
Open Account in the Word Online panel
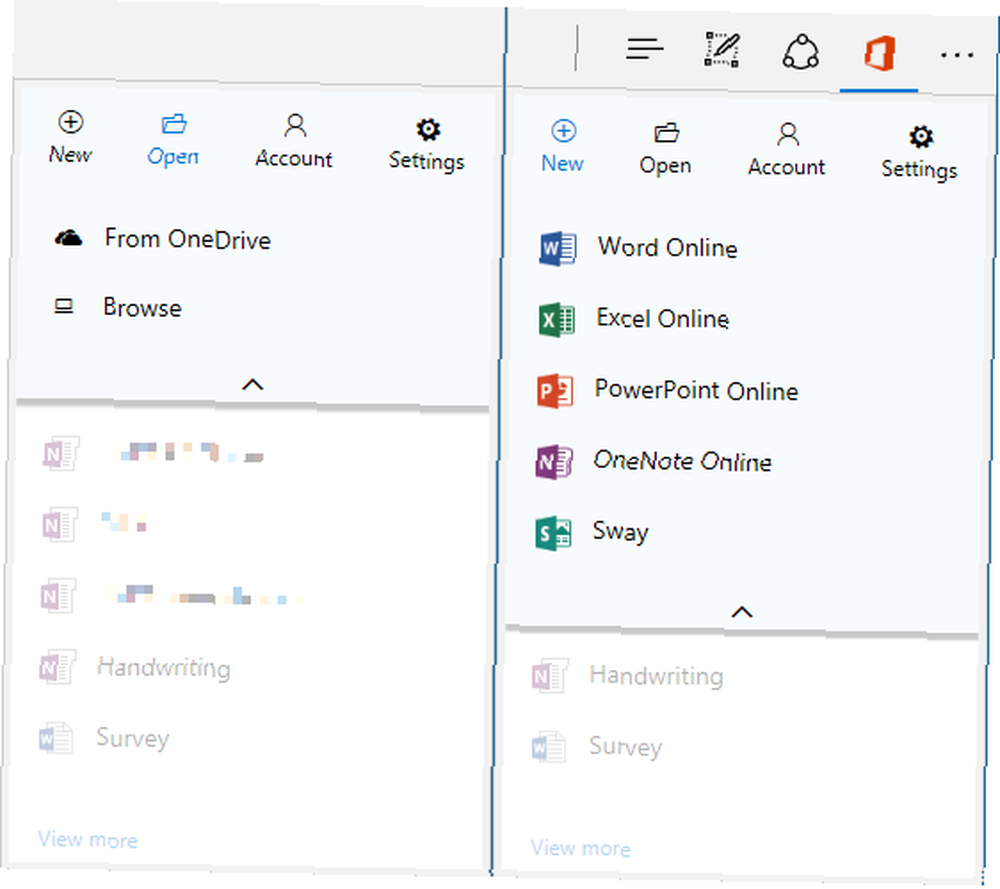786,150
